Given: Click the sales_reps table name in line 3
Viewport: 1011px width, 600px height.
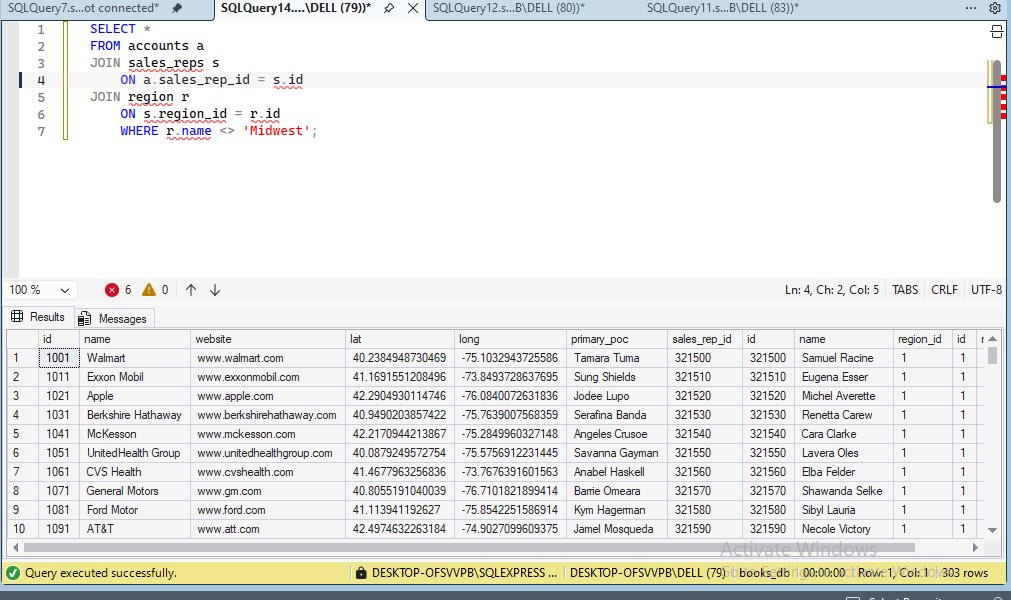Looking at the screenshot, I should point(166,63).
